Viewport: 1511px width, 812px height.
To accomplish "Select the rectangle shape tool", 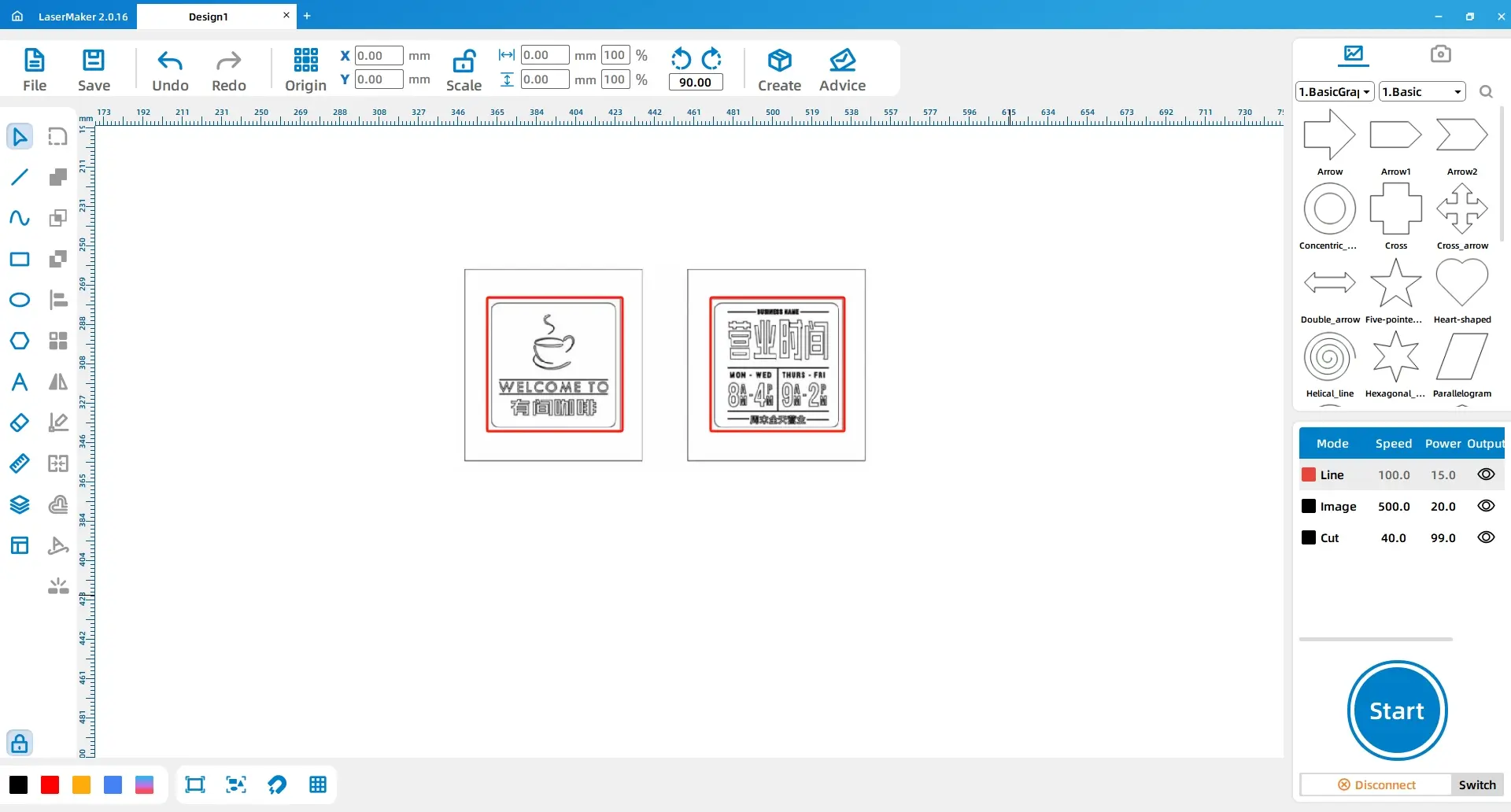I will (20, 259).
